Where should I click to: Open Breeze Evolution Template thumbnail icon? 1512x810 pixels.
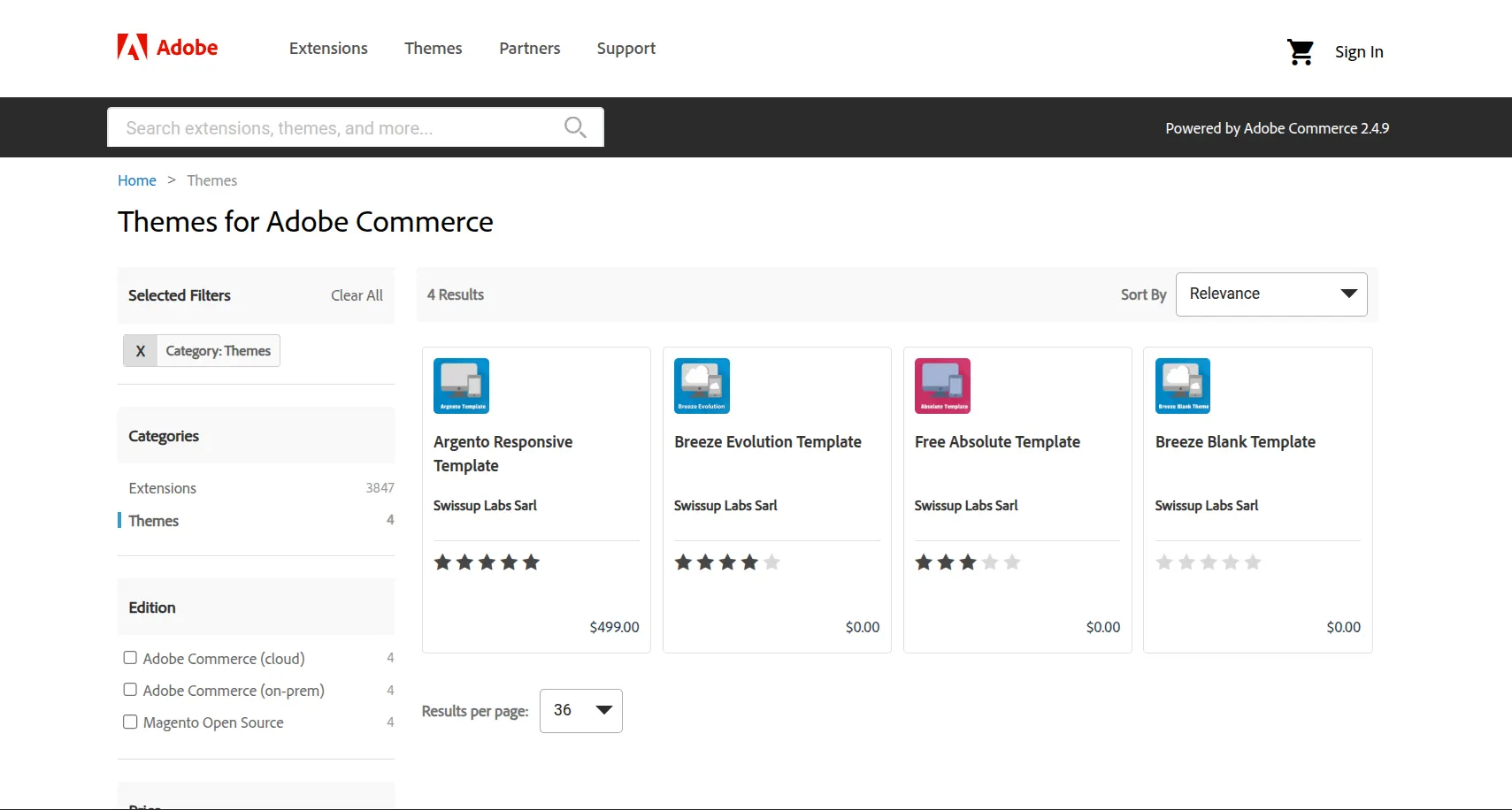click(x=702, y=386)
